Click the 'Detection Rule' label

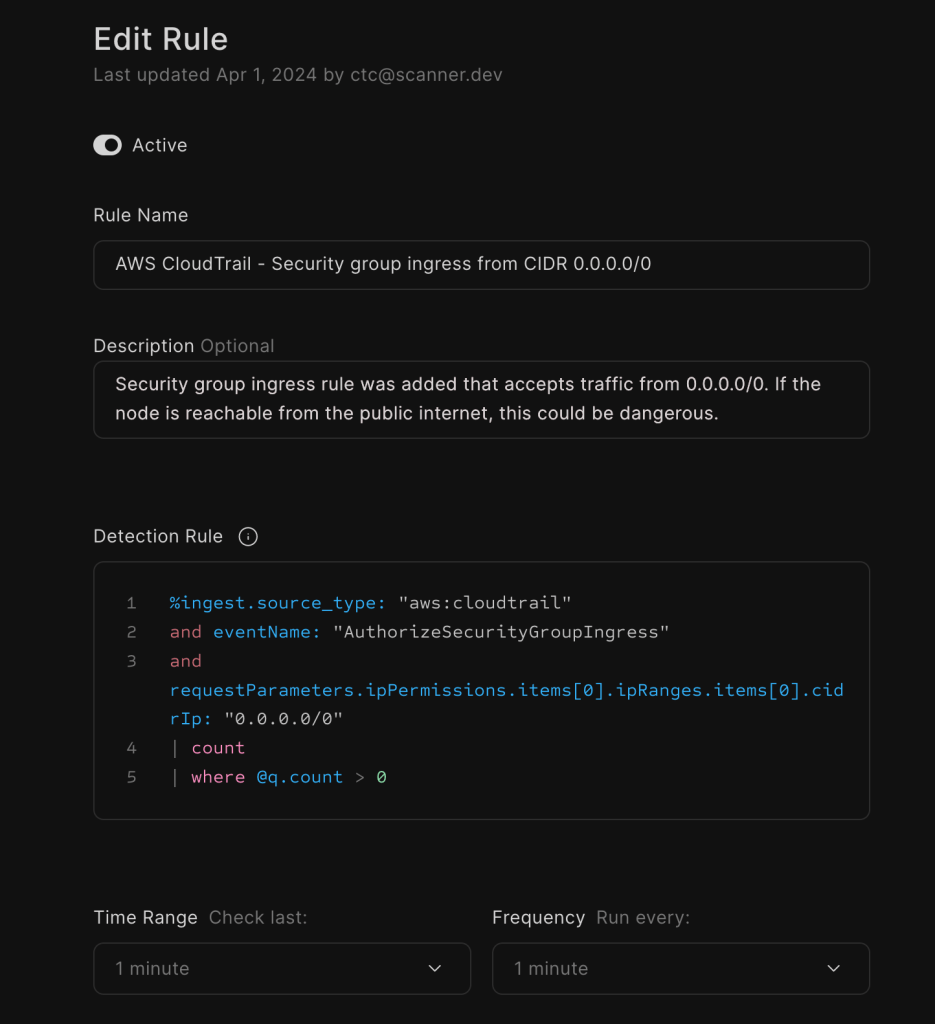point(158,537)
